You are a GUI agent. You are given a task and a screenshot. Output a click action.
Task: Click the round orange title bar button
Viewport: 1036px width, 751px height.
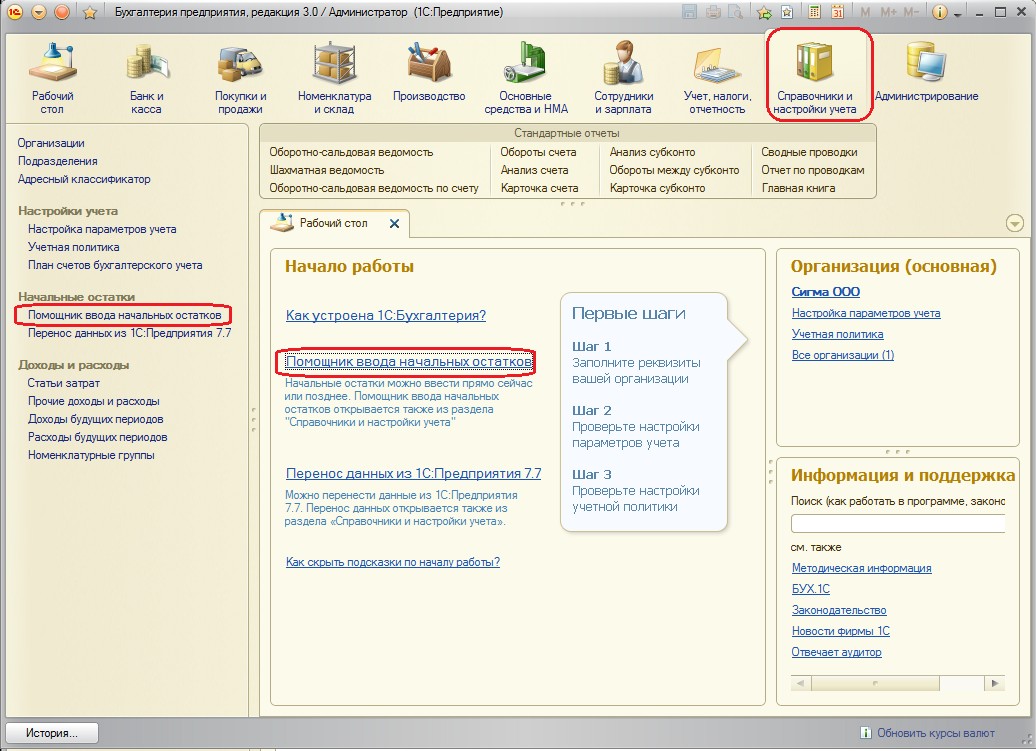(x=62, y=12)
